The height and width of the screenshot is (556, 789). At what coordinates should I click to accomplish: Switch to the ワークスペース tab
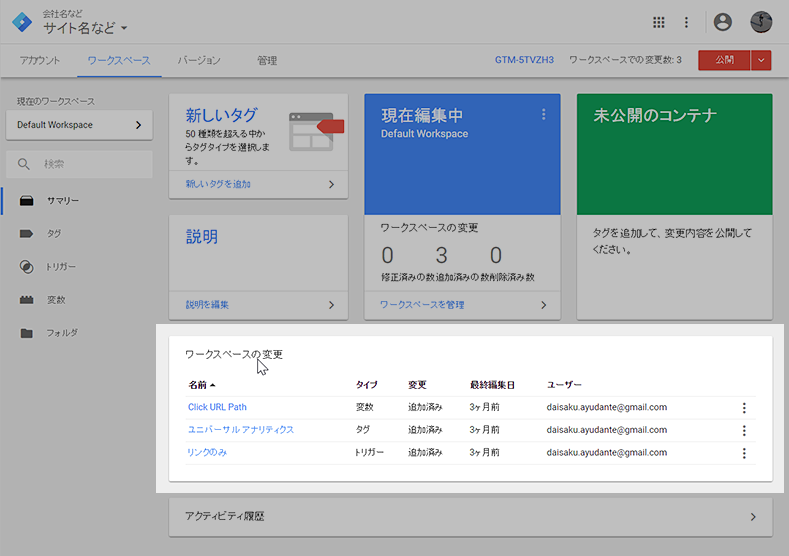coord(119,60)
